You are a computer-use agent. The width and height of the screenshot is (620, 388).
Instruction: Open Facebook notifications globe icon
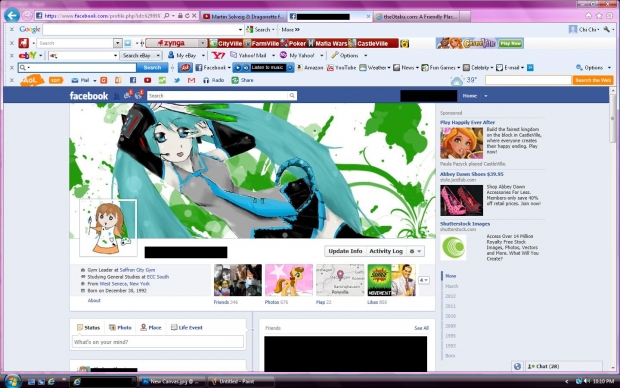[x=138, y=95]
